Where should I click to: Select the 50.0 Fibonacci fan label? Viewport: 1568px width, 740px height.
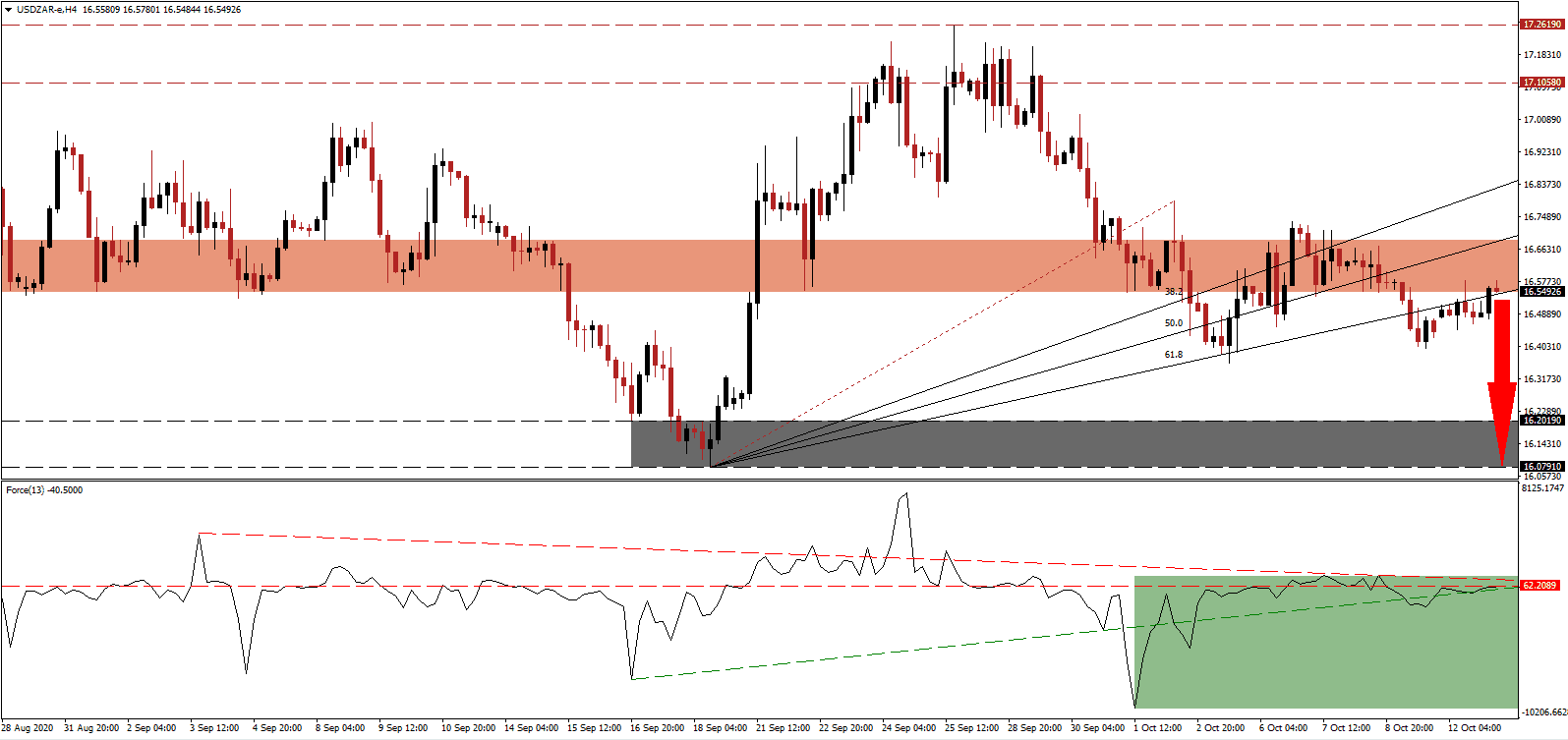(x=1173, y=323)
